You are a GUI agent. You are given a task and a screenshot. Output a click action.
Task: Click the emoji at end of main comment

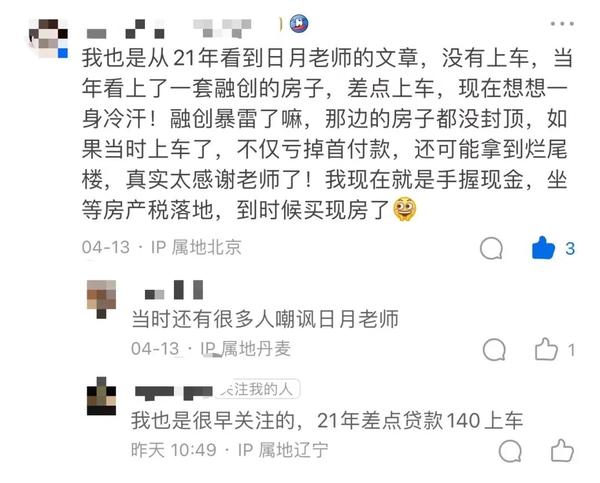405,209
